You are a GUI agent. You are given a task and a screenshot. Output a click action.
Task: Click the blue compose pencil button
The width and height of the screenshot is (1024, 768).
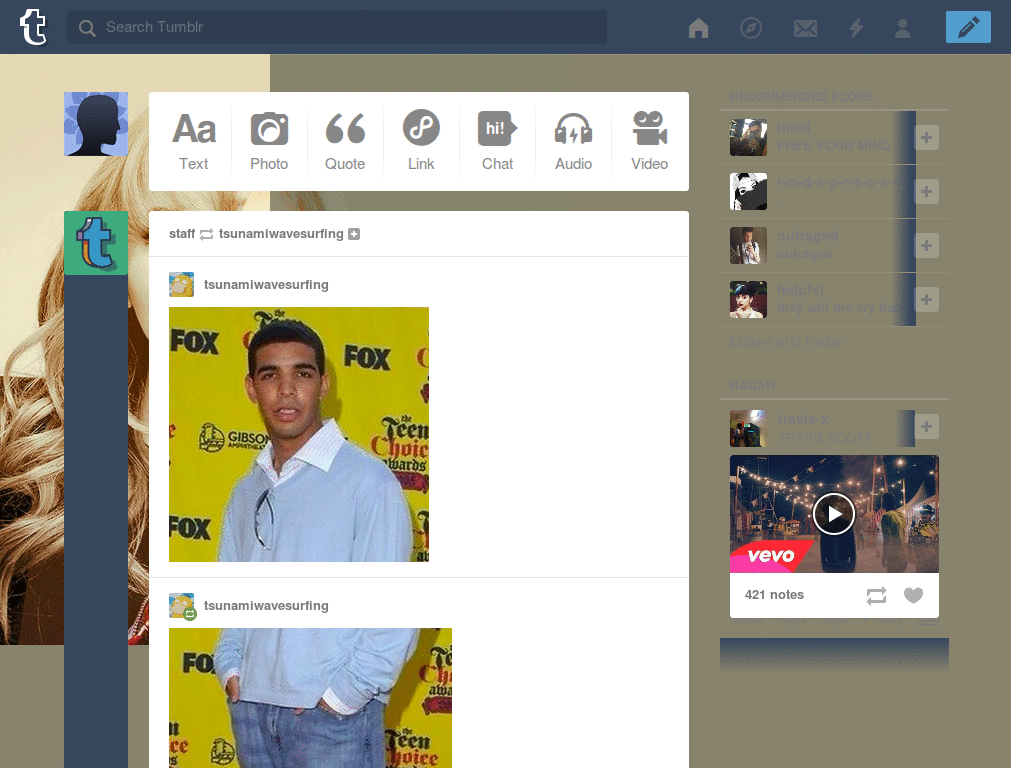pyautogui.click(x=968, y=27)
